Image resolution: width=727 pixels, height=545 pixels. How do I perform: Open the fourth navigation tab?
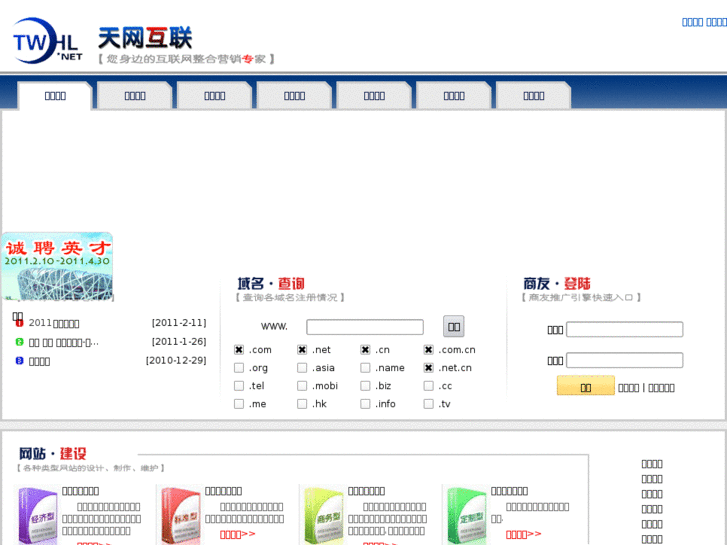coord(294,96)
